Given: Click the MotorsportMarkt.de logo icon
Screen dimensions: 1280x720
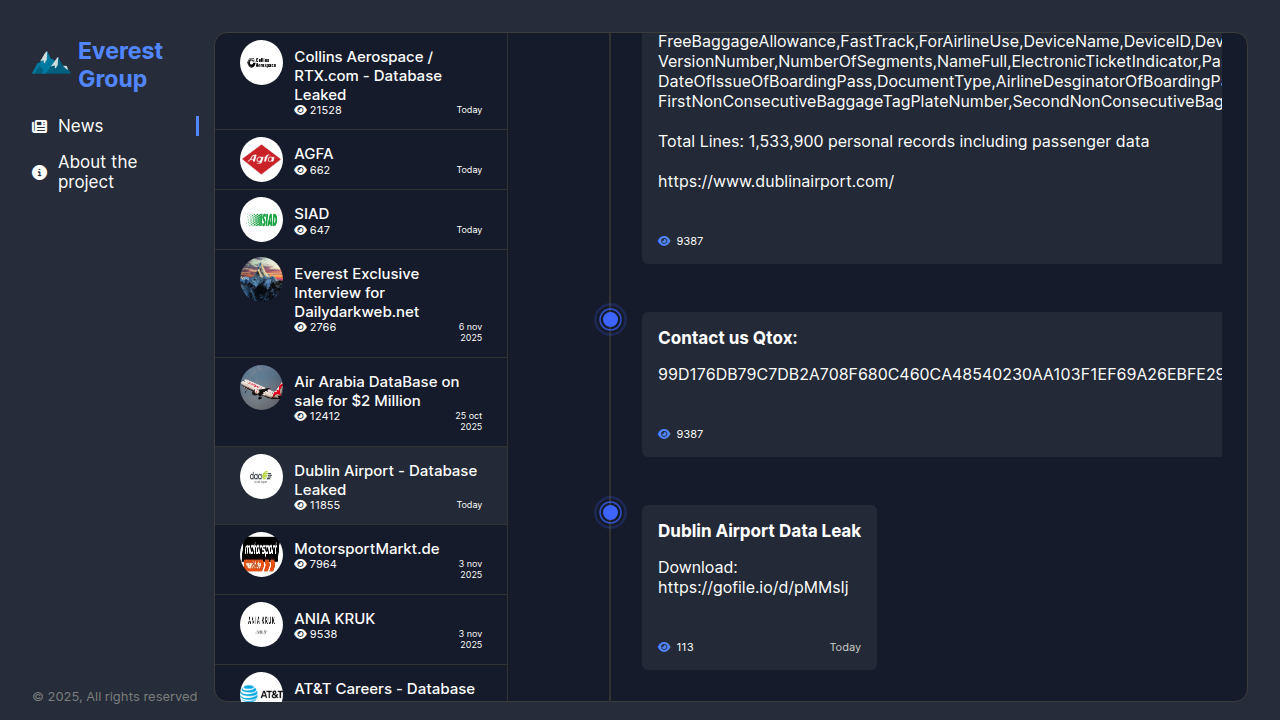Looking at the screenshot, I should coord(261,554).
